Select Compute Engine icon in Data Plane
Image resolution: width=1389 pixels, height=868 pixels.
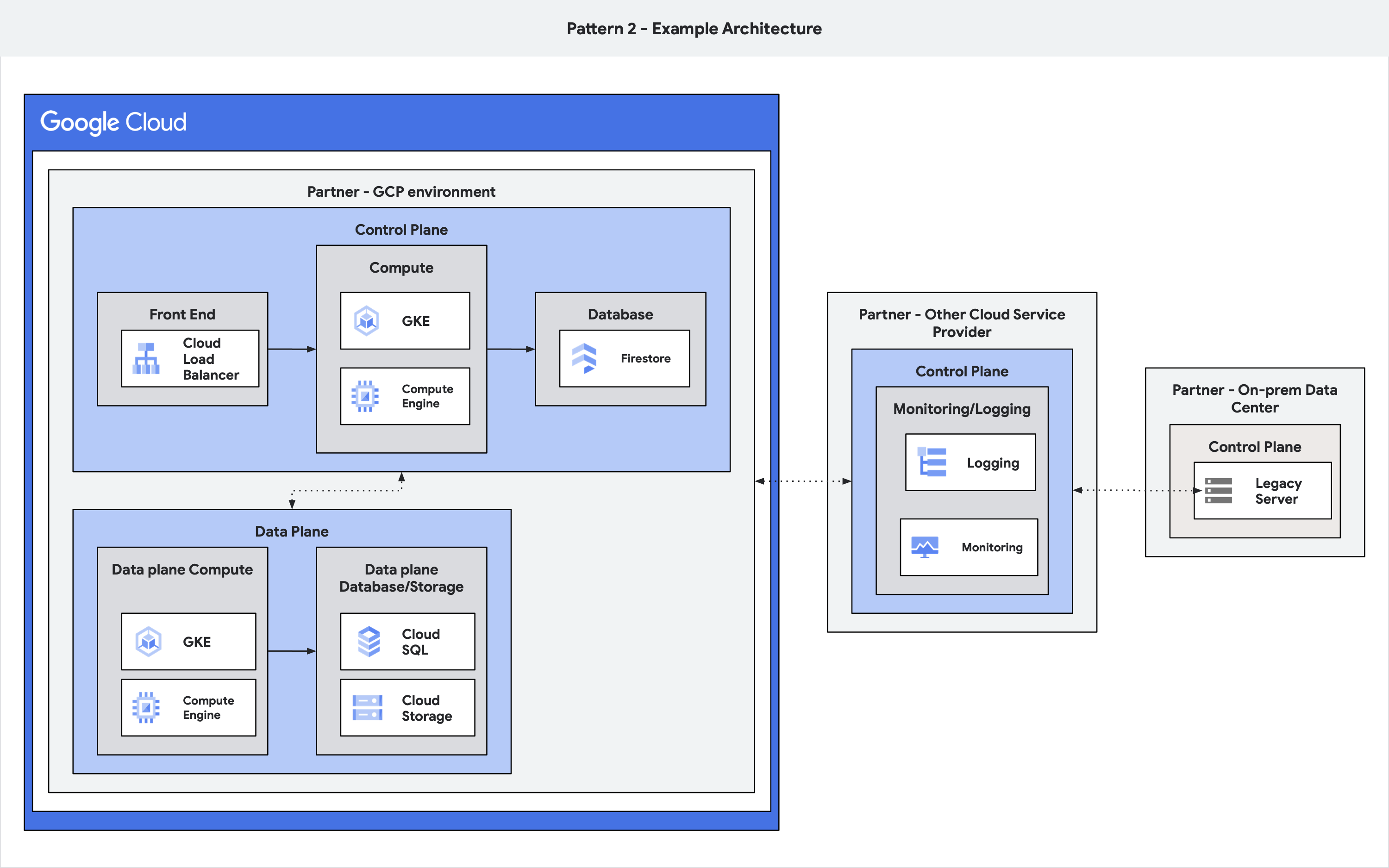click(145, 708)
